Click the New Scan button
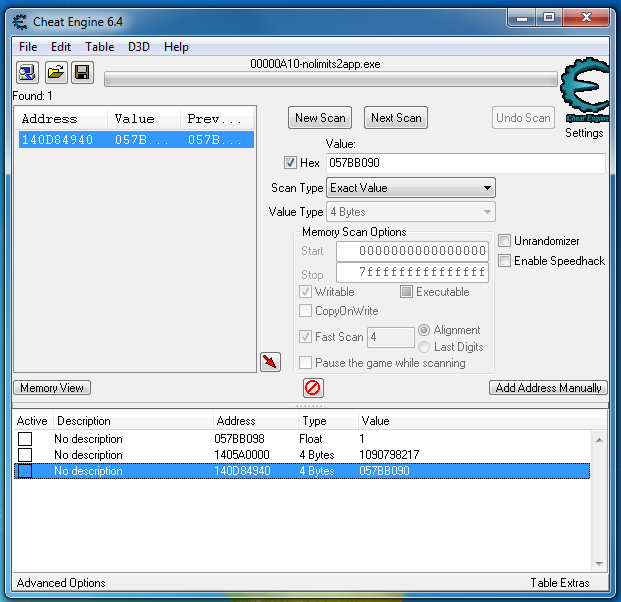 tap(320, 118)
